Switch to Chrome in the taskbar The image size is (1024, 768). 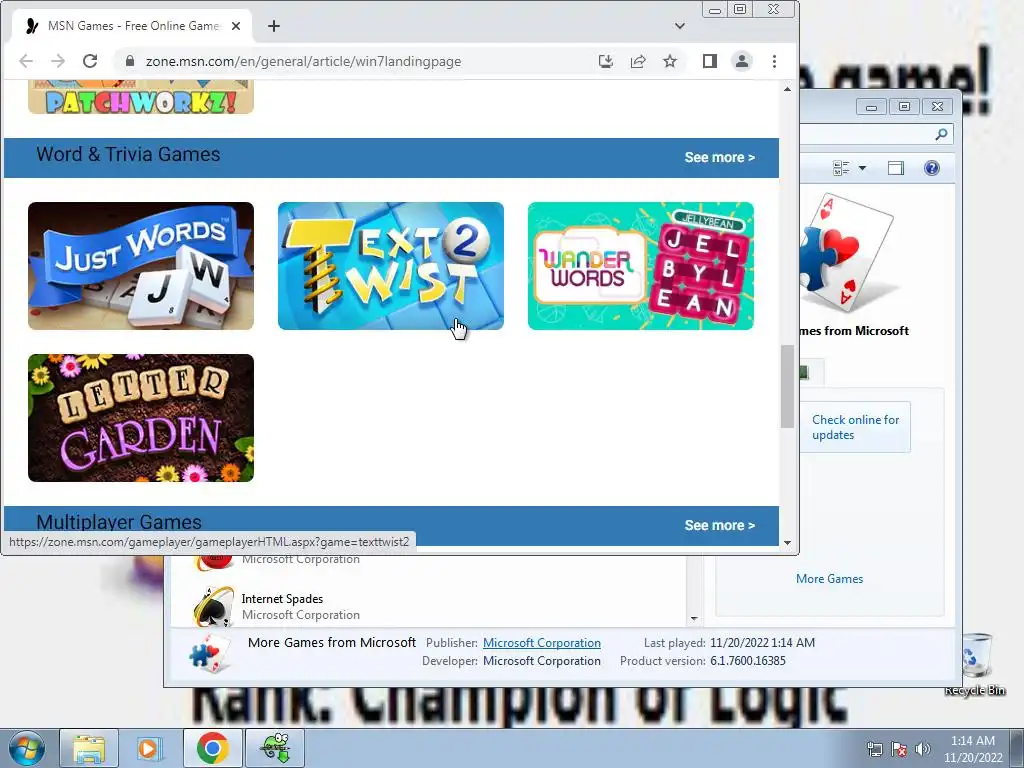212,748
